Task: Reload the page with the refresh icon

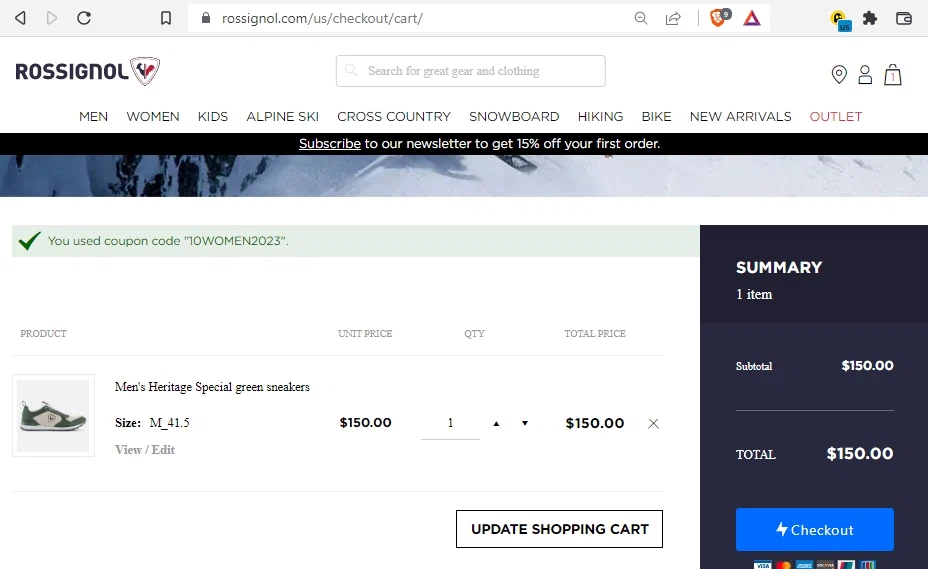Action: click(84, 18)
